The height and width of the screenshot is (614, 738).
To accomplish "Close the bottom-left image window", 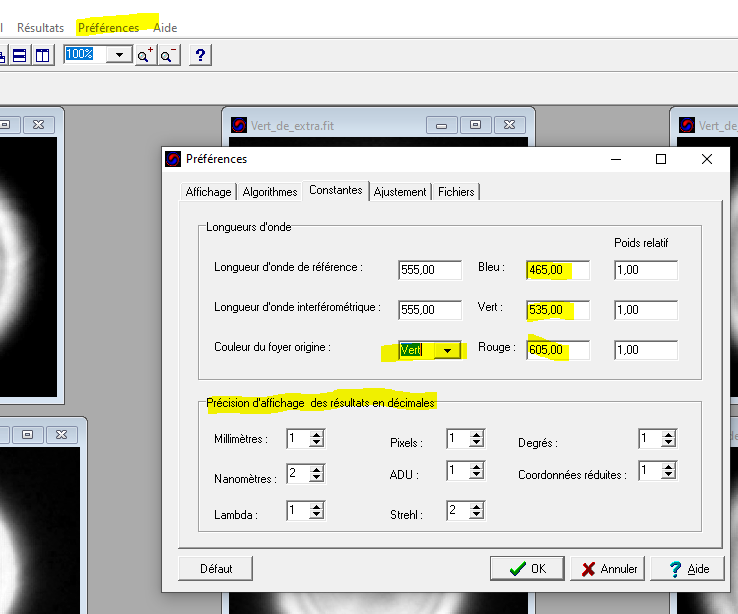I will pos(62,434).
